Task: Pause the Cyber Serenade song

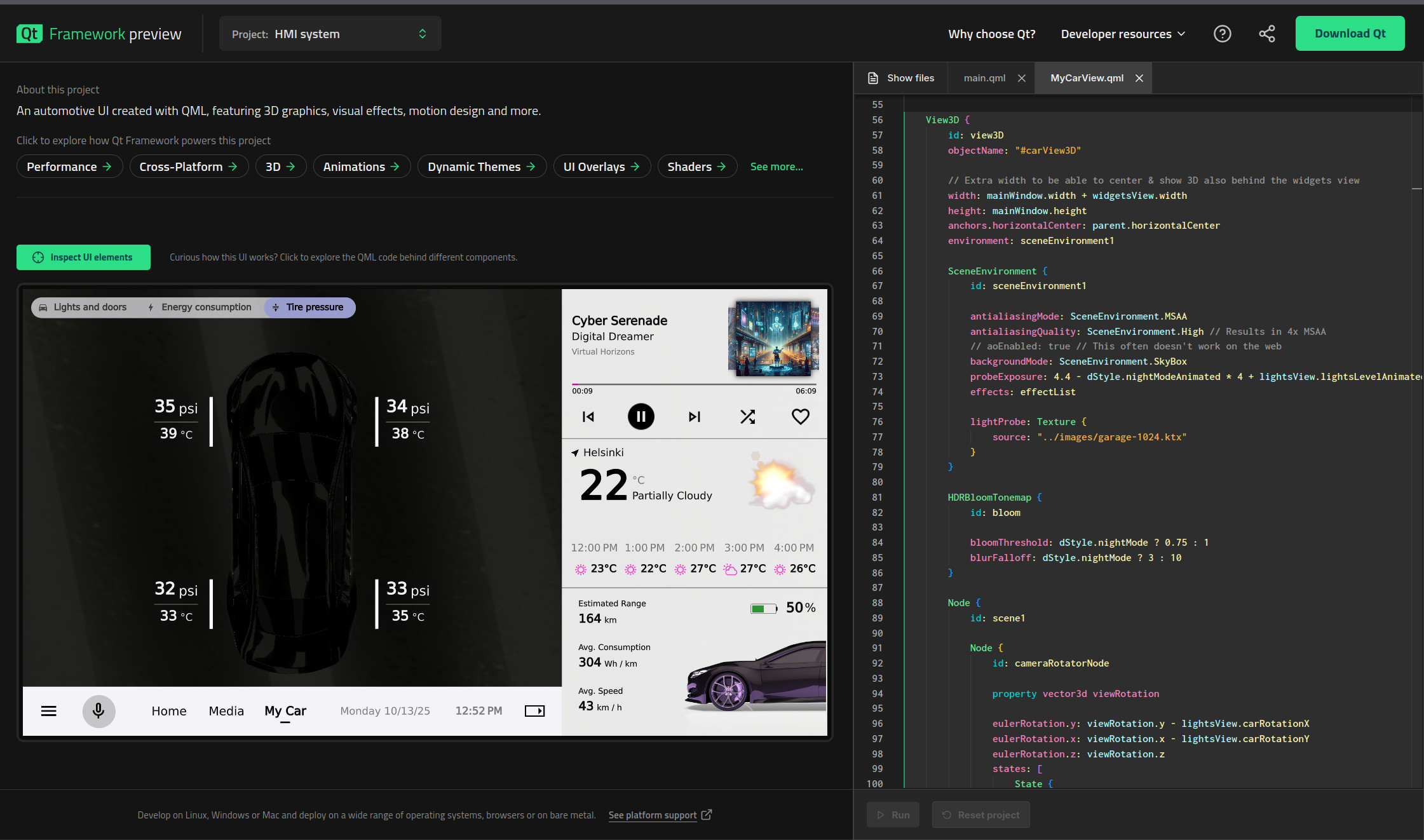Action: pyautogui.click(x=641, y=417)
